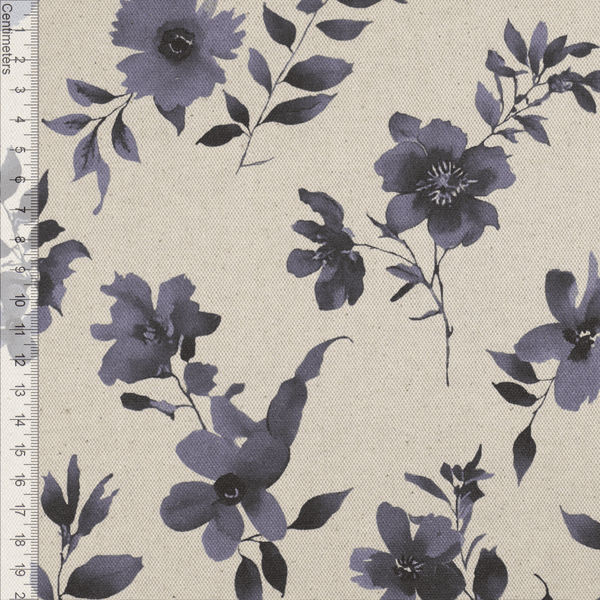Click the 10 centimeter mark on the ruler
Image resolution: width=600 pixels, height=600 pixels.
(20, 299)
